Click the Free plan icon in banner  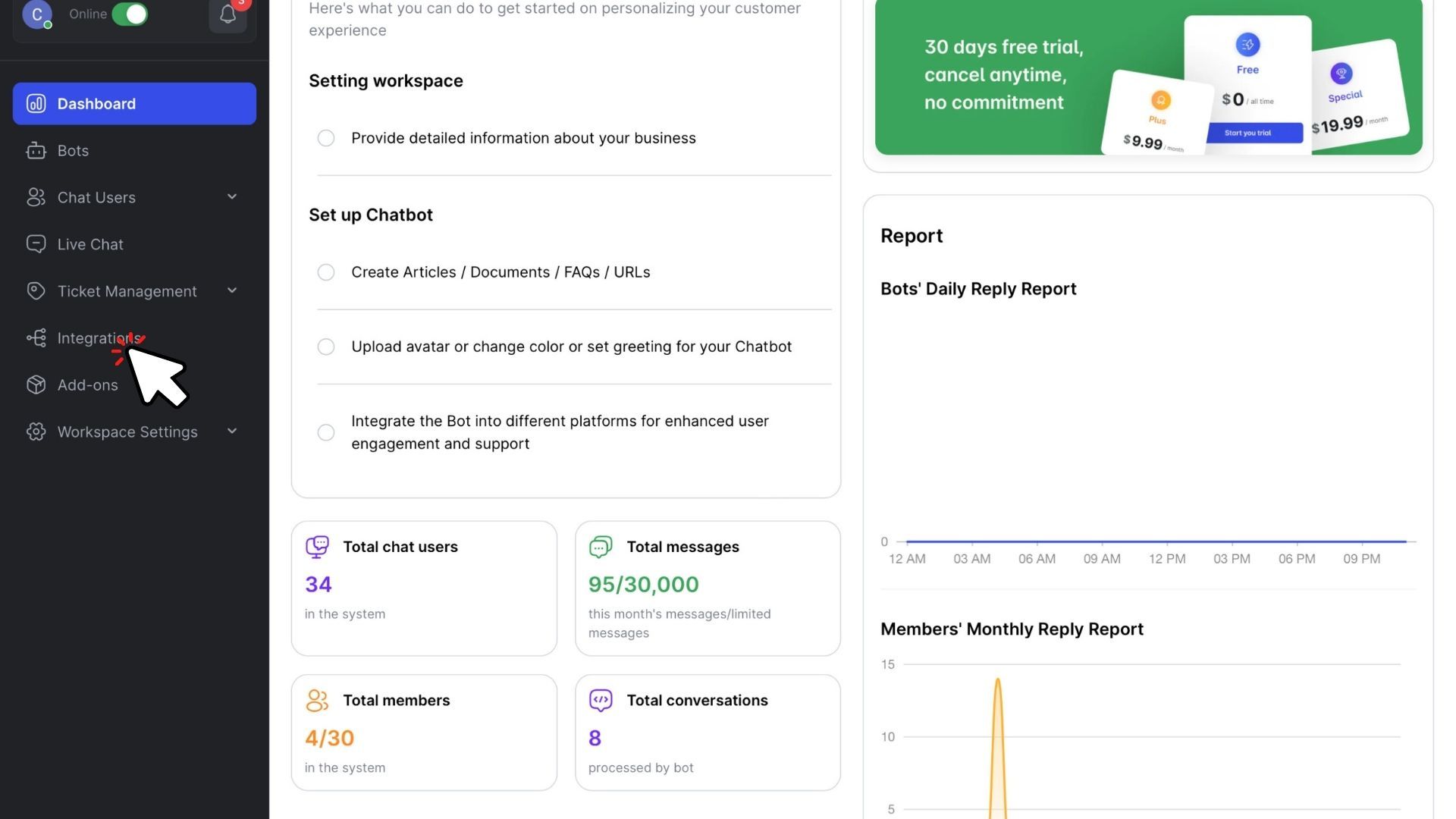click(x=1247, y=45)
